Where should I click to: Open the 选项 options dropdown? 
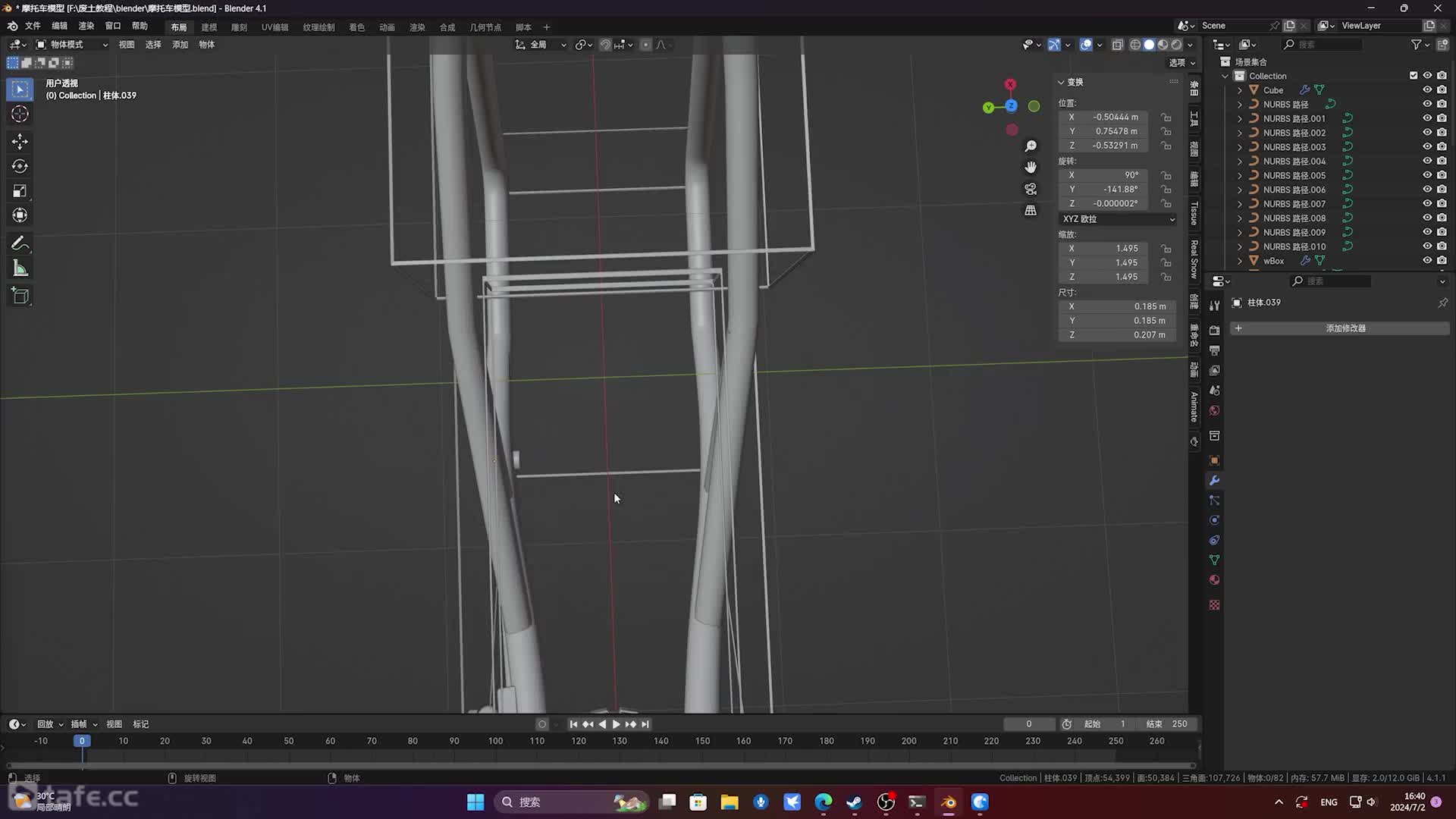[x=1182, y=63]
